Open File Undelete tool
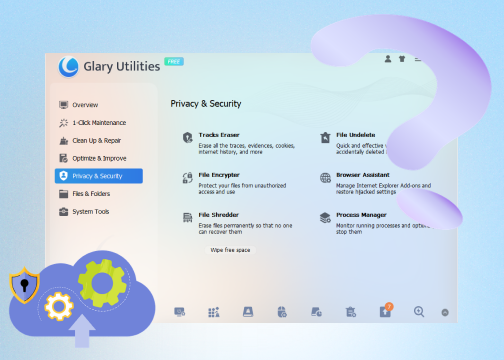Image resolution: width=504 pixels, height=360 pixels. [355, 135]
